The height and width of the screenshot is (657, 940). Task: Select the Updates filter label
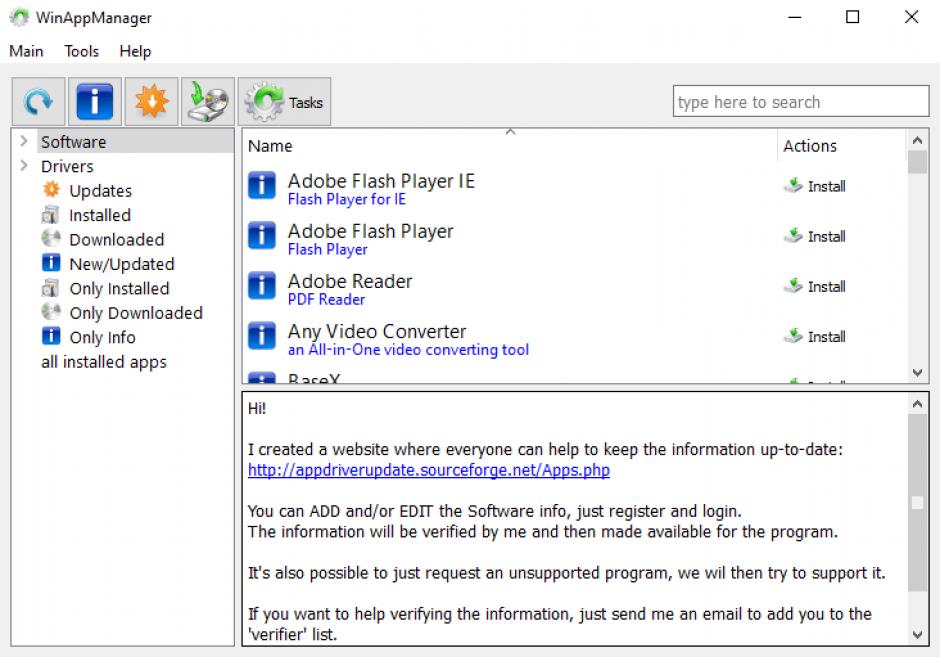pyautogui.click(x=101, y=191)
